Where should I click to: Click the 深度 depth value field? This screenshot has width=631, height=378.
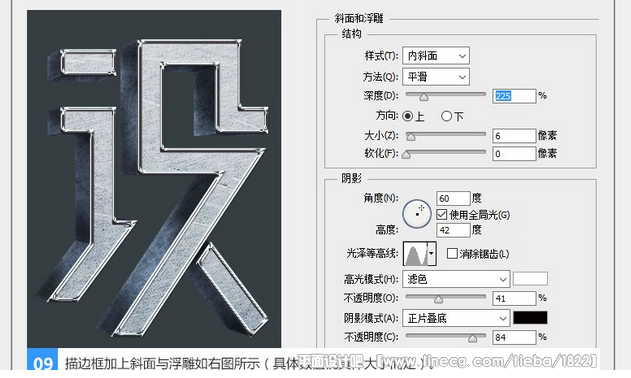[514, 96]
